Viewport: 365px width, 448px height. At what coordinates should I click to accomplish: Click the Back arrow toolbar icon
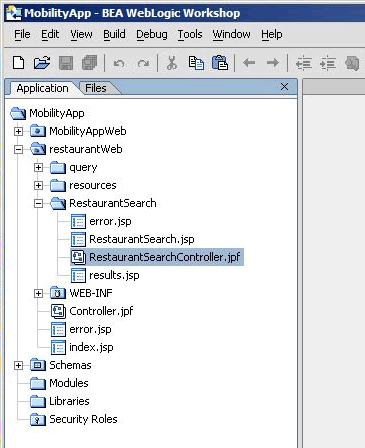[249, 62]
